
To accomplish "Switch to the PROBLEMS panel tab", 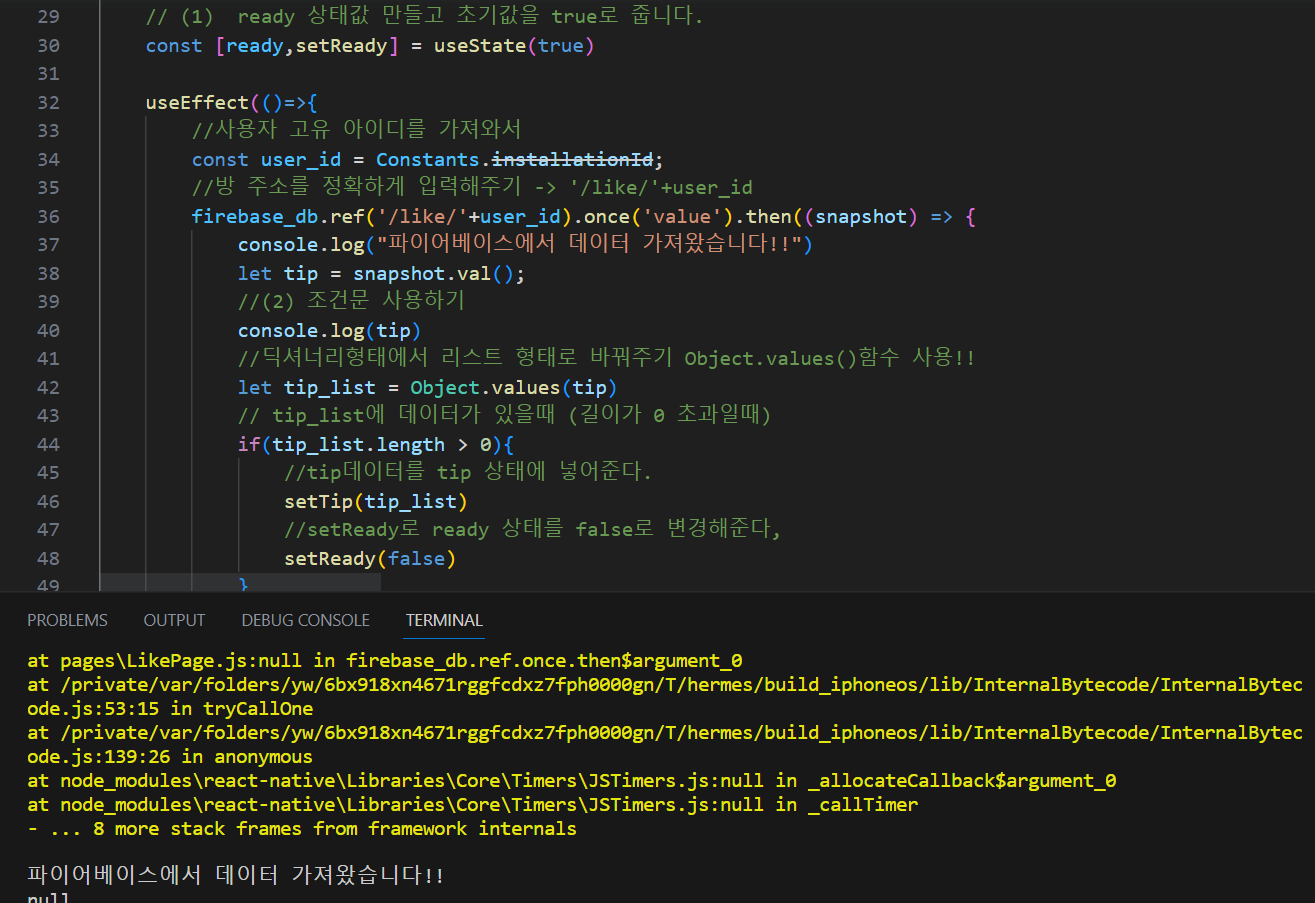I will tap(67, 620).
